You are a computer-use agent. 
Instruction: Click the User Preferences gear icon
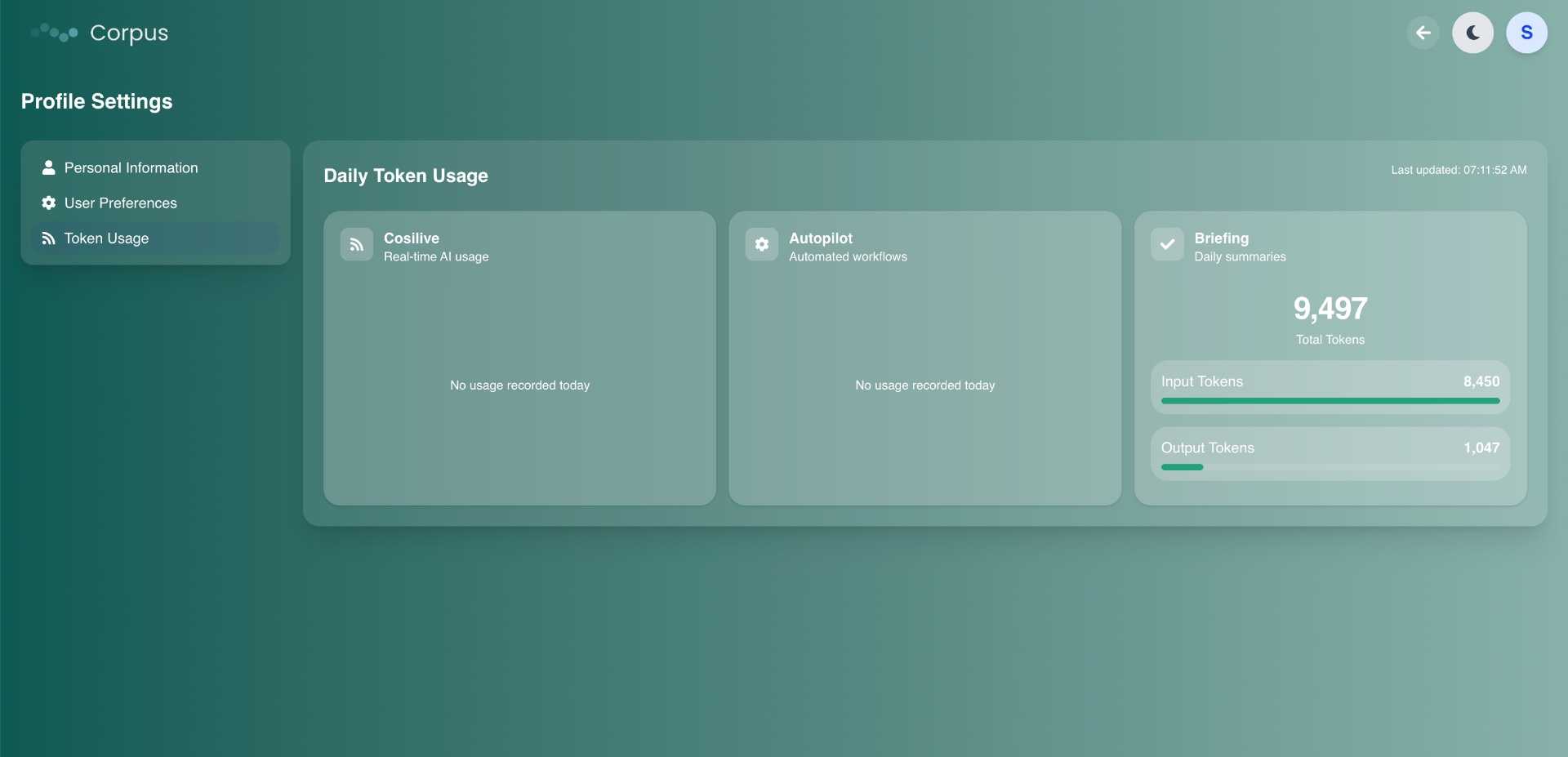pyautogui.click(x=49, y=203)
